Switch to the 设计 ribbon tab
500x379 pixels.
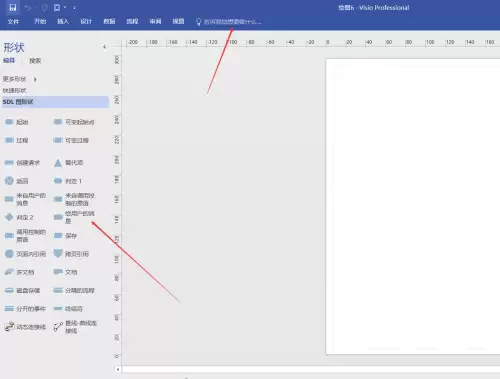tap(86, 21)
